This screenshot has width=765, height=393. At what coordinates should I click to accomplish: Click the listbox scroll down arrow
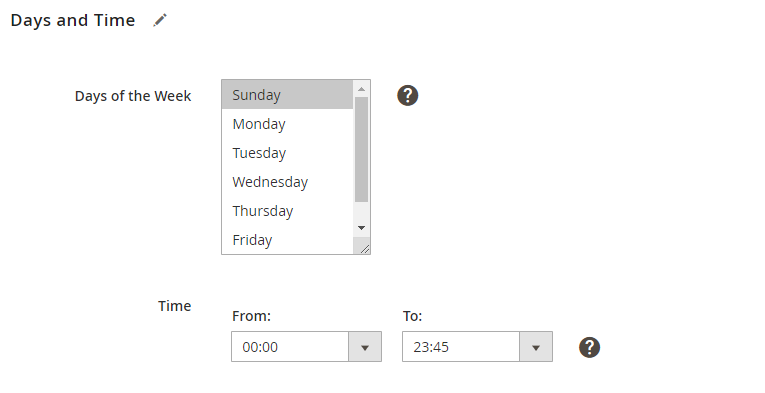point(361,228)
